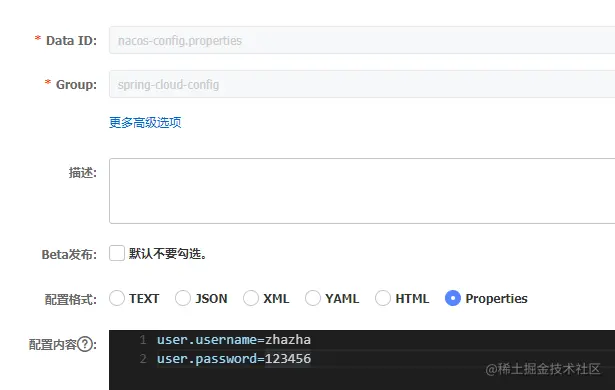Viewport: 615px width, 390px height.
Task: Open the 更多高级选项 link
Action: [145, 122]
